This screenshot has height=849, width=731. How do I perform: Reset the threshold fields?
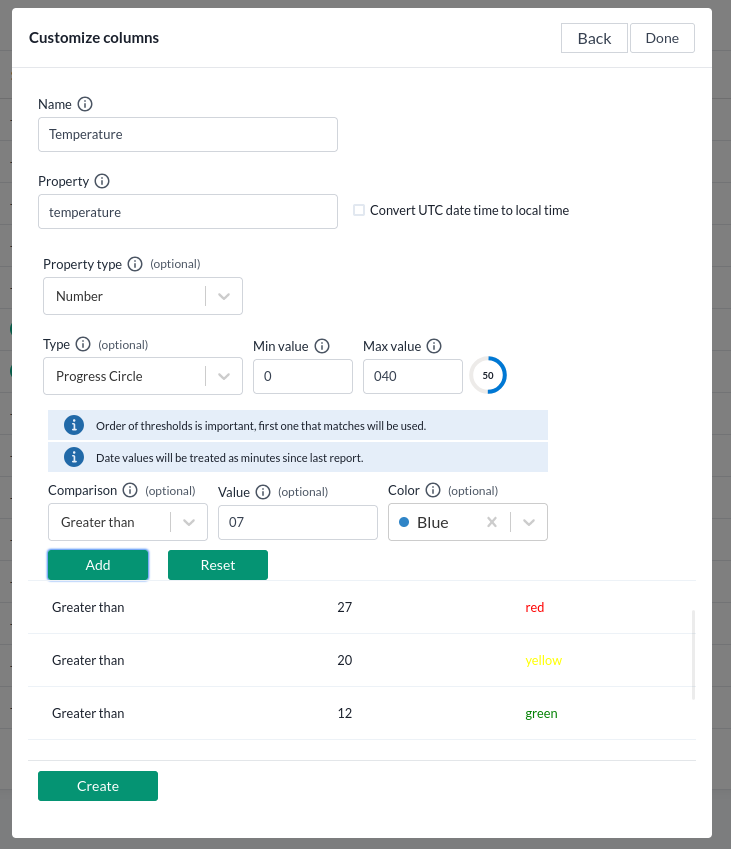[x=218, y=565]
